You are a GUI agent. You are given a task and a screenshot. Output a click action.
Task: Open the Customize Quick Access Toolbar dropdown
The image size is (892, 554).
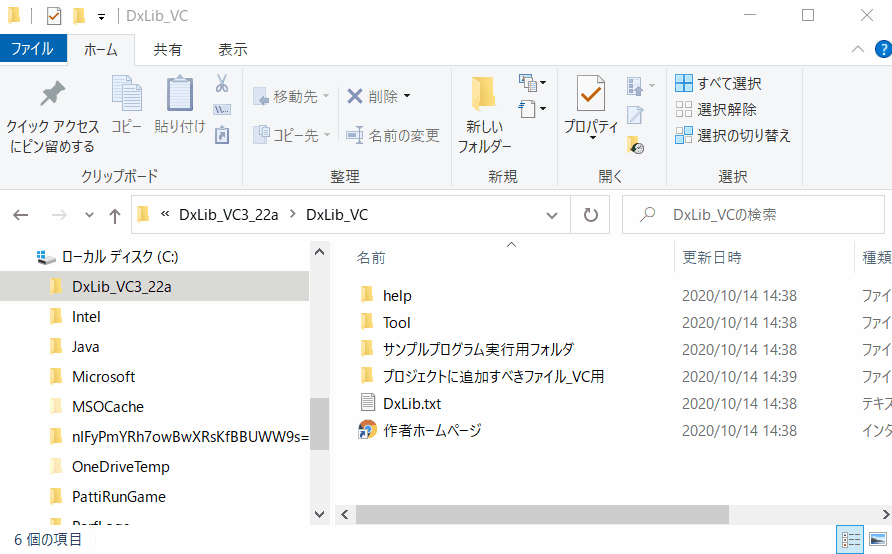tap(101, 17)
